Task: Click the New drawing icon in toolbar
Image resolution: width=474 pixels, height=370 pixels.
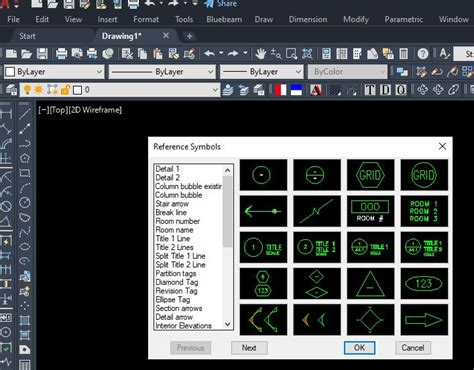Action: tap(11, 54)
